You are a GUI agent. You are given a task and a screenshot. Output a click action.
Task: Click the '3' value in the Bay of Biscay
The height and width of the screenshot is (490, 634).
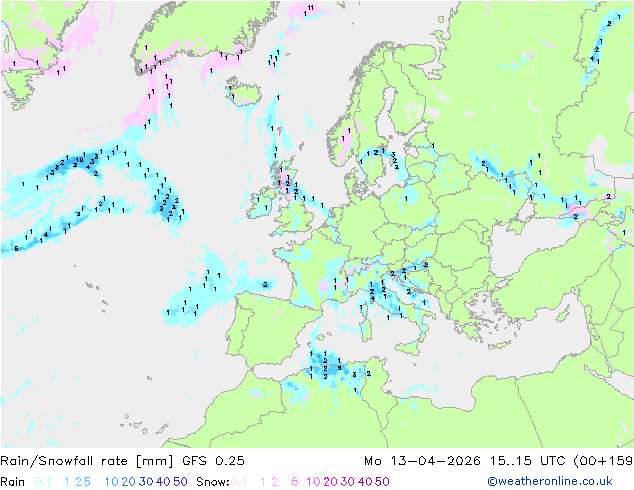(x=265, y=285)
